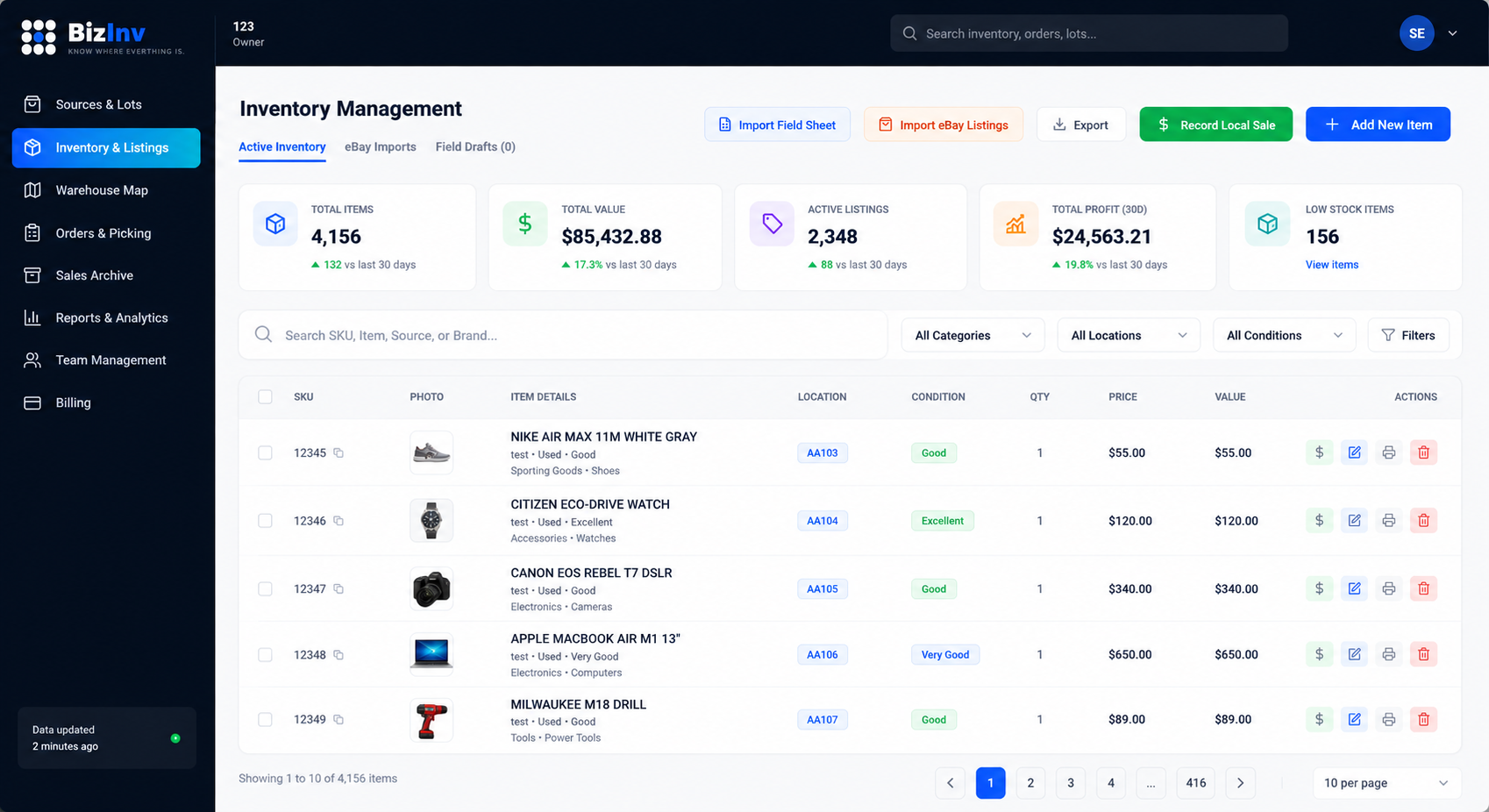The height and width of the screenshot is (812, 1489).
Task: Tick the select-all checkbox in table header
Action: (265, 396)
